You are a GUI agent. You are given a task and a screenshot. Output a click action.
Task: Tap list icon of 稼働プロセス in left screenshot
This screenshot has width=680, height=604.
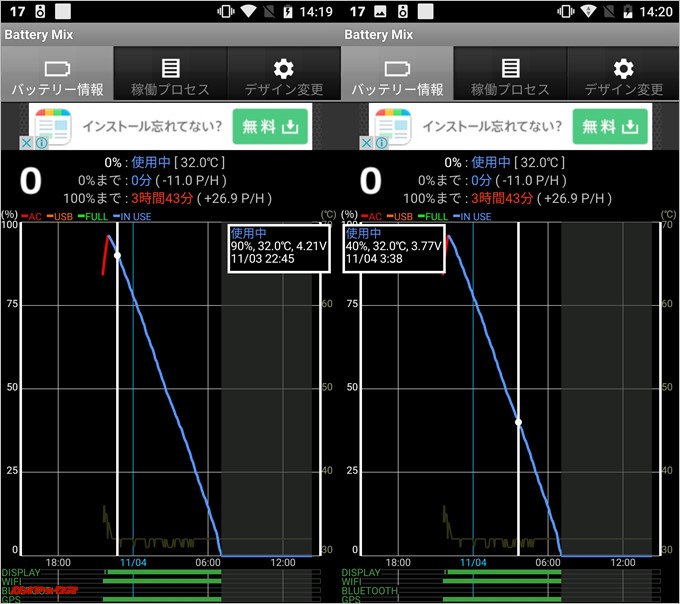tap(170, 68)
